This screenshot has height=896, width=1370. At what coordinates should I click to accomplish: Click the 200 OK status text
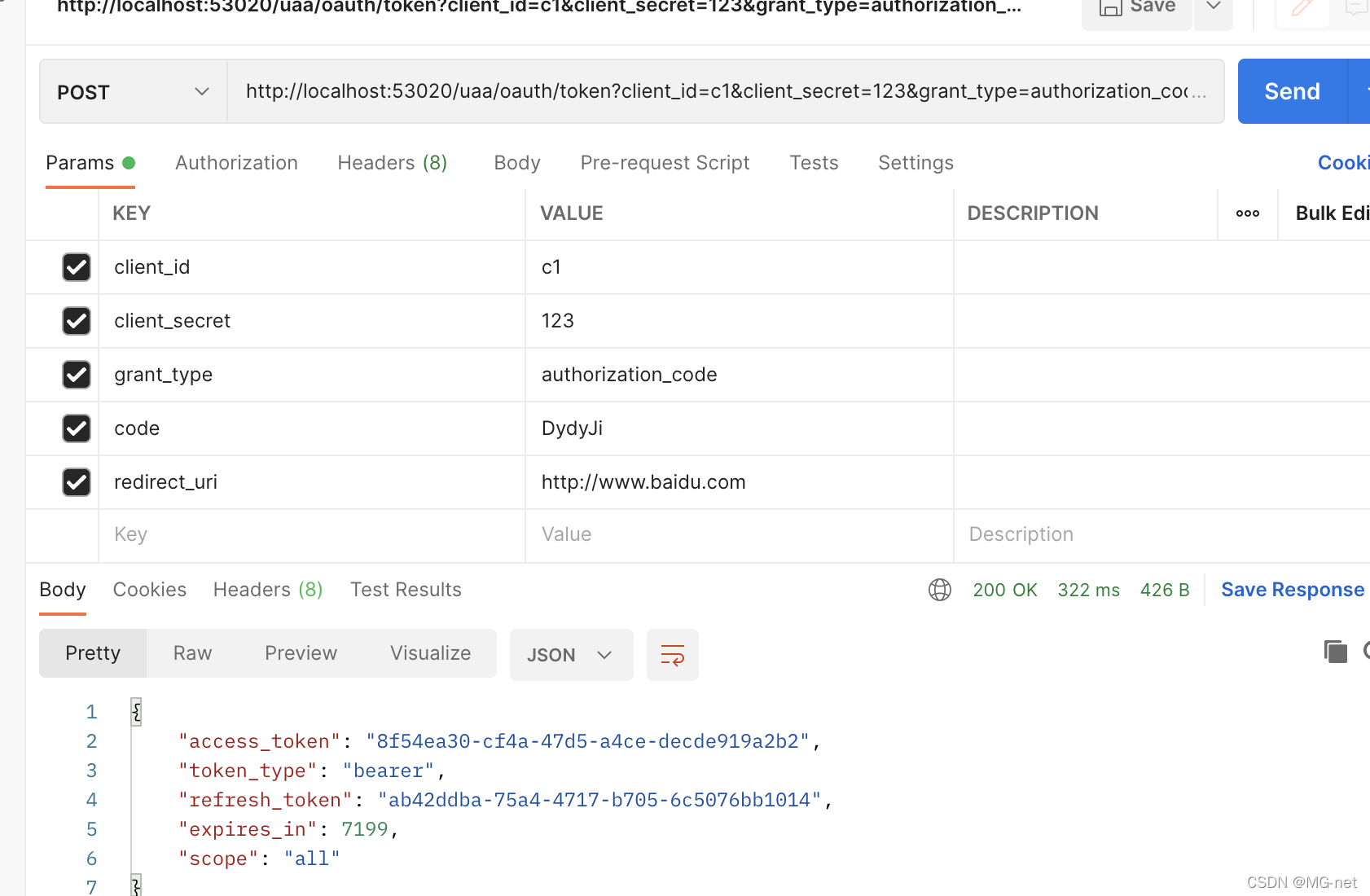pyautogui.click(x=1005, y=590)
